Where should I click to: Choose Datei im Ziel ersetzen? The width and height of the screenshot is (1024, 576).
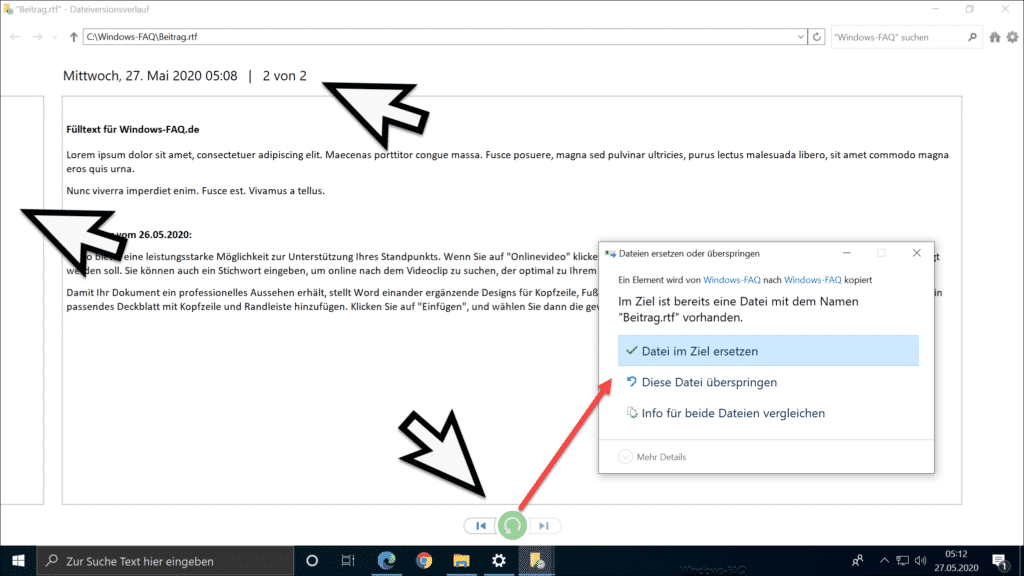click(x=768, y=351)
